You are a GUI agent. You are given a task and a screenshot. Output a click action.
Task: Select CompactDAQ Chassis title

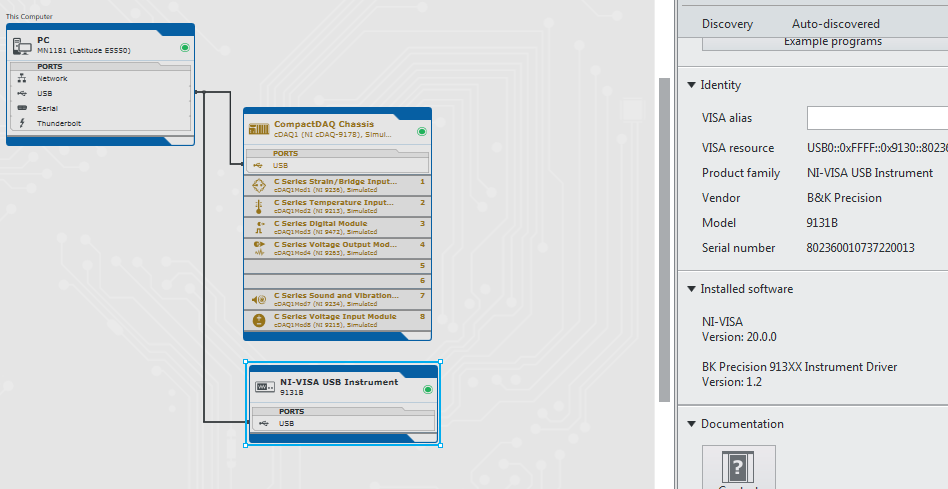tap(324, 124)
